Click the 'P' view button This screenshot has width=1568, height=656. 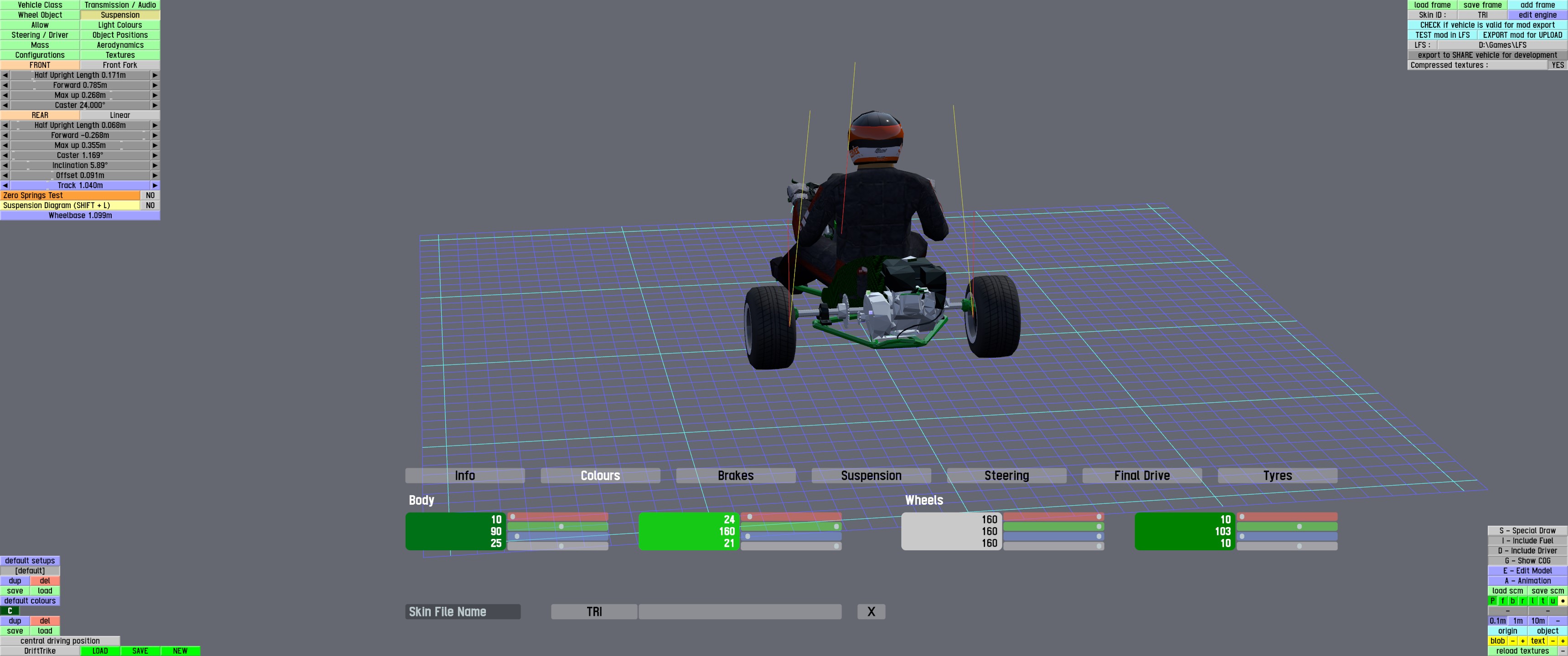tap(1492, 601)
